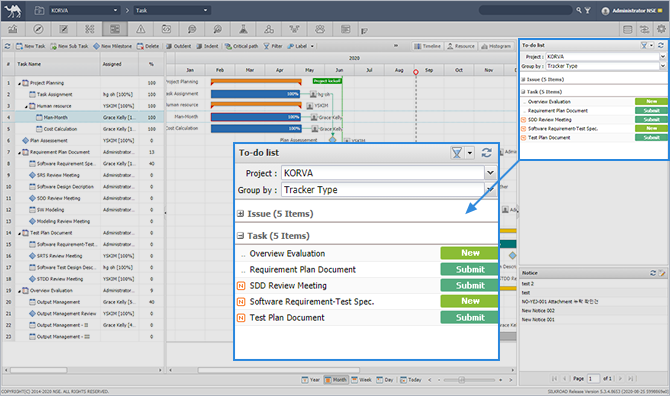Open the database stack icon
The height and width of the screenshot is (396, 670).
(x=627, y=29)
